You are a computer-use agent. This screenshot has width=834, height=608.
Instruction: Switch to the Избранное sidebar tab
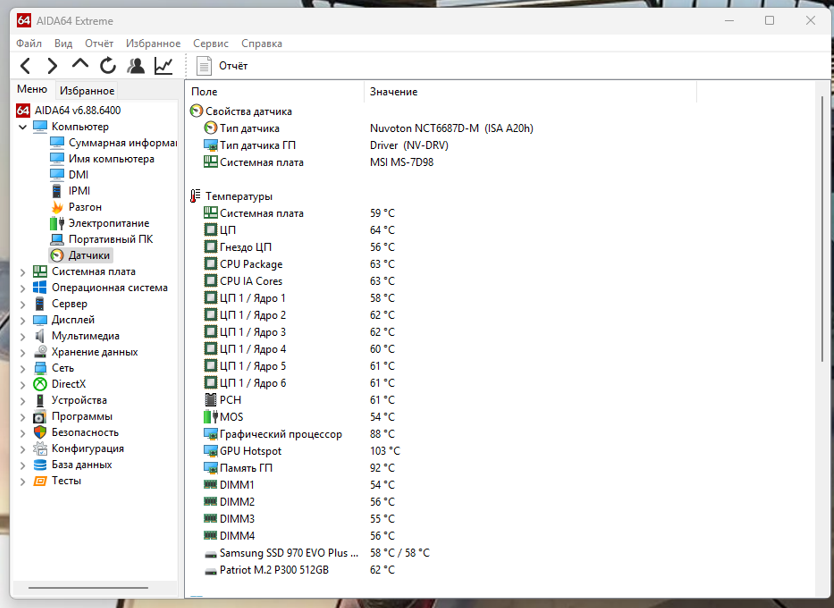click(87, 90)
